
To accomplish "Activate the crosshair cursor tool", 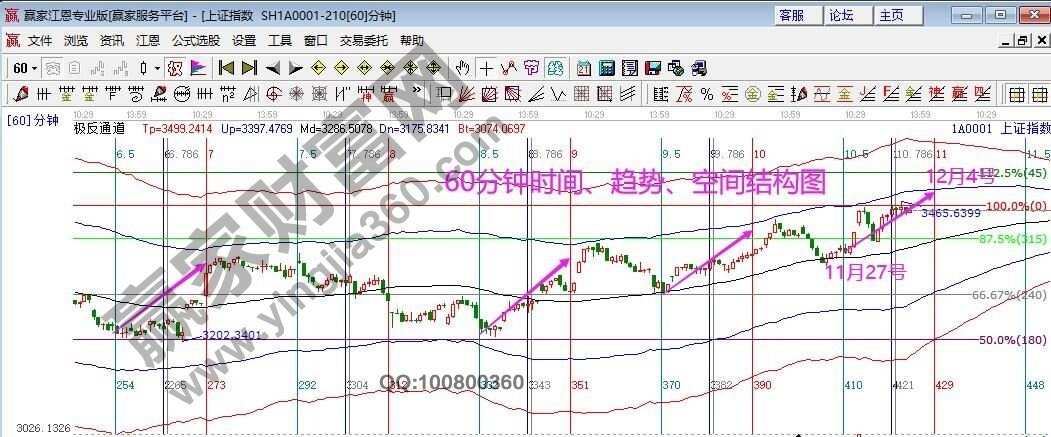I will point(486,68).
